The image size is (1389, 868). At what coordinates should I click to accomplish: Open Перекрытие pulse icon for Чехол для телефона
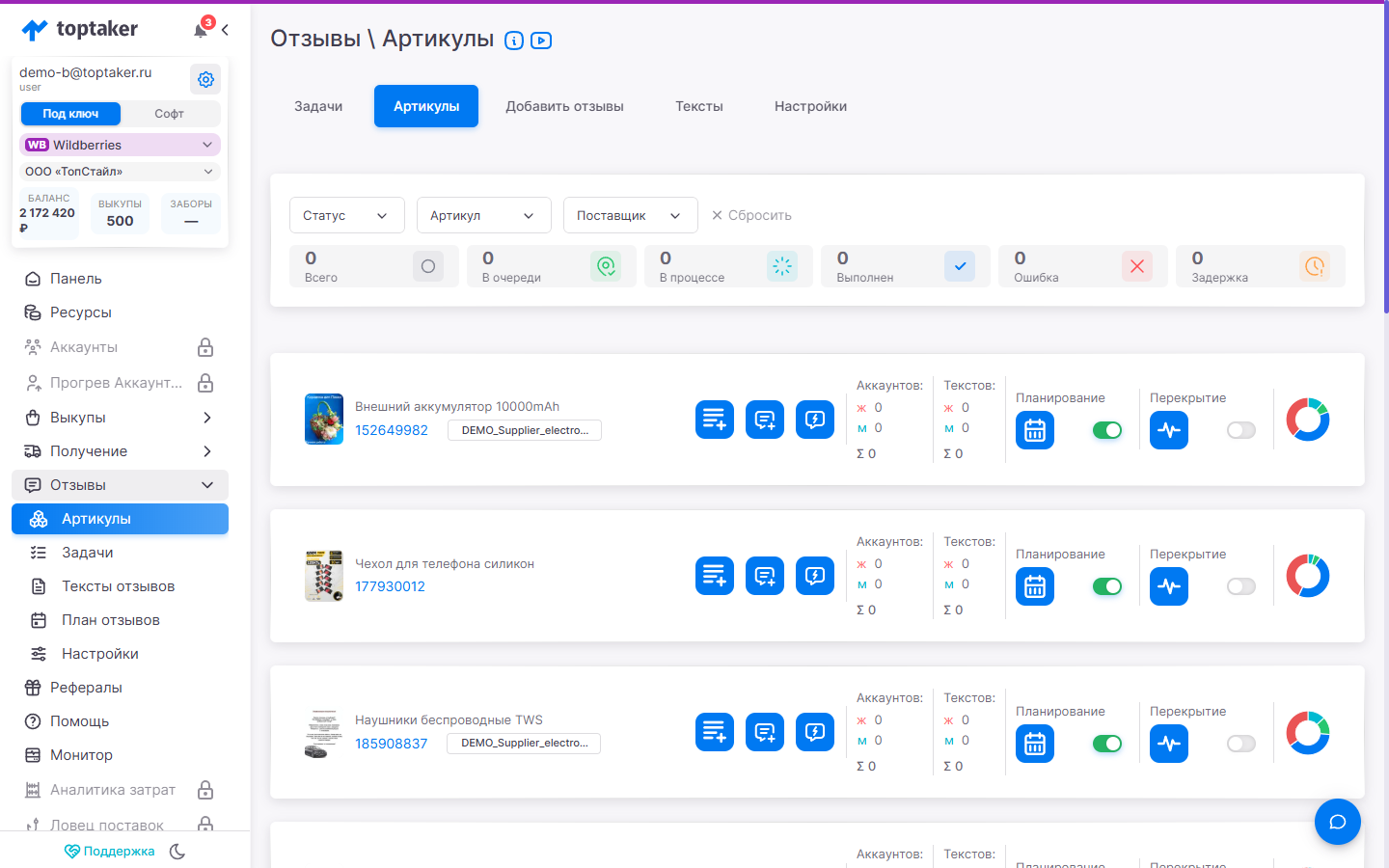point(1169,586)
